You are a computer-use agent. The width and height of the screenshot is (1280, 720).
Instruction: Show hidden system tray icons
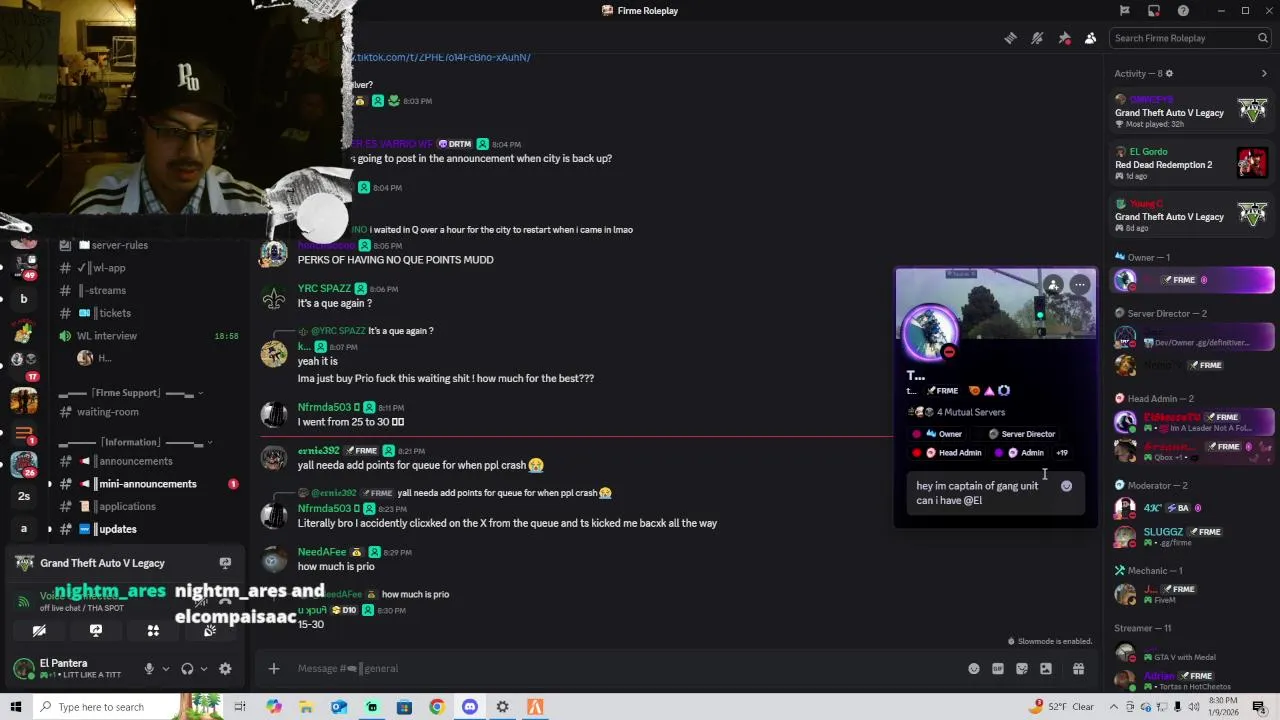pos(1113,707)
